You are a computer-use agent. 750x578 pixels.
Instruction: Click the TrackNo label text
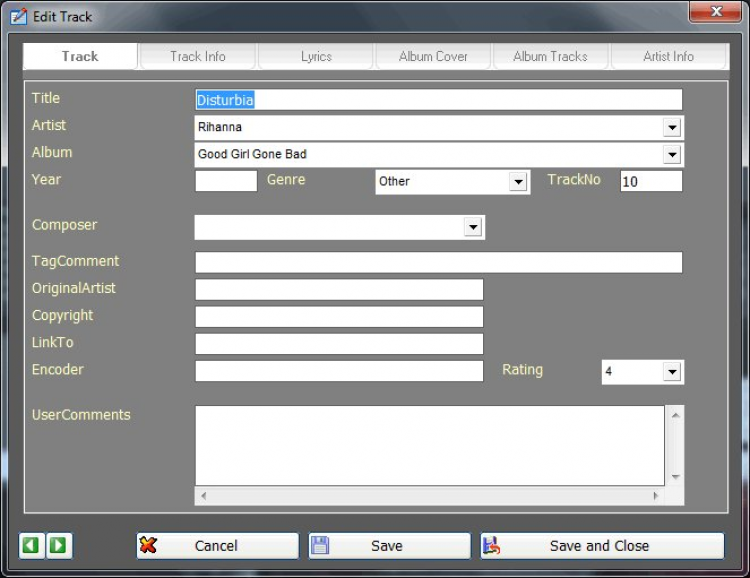[574, 179]
